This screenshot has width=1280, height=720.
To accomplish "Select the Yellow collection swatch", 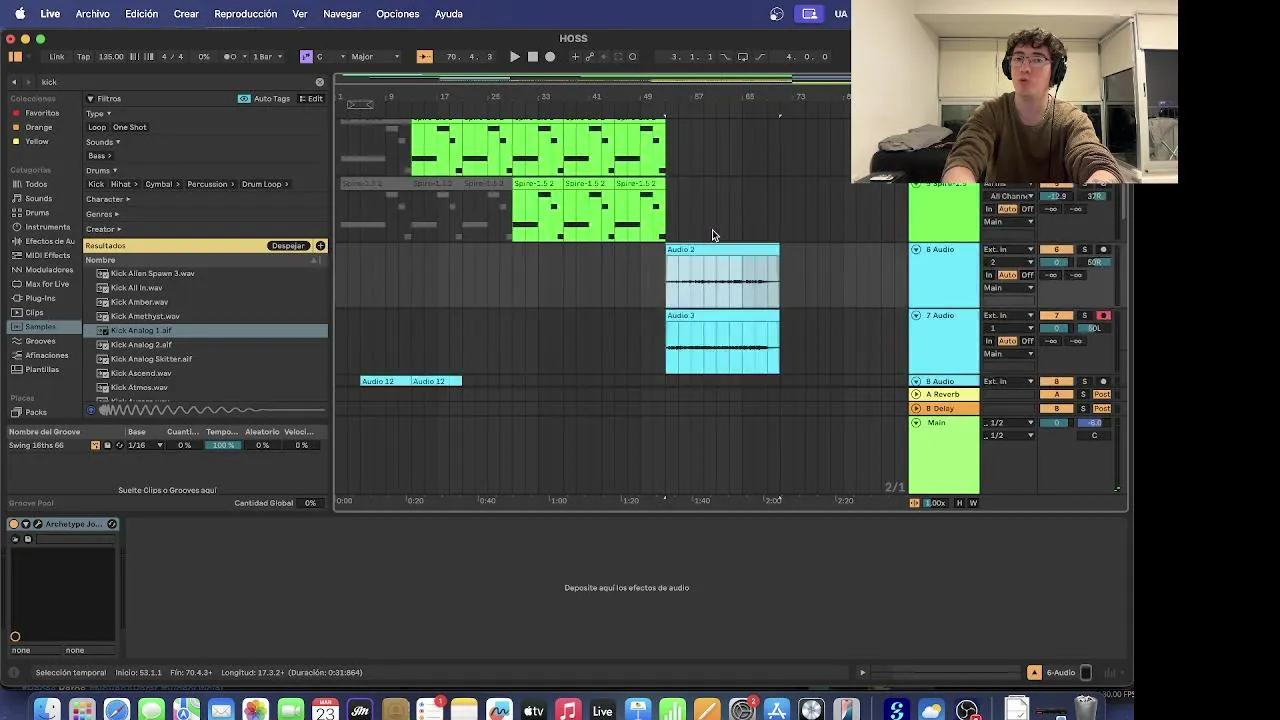I will click(x=16, y=141).
